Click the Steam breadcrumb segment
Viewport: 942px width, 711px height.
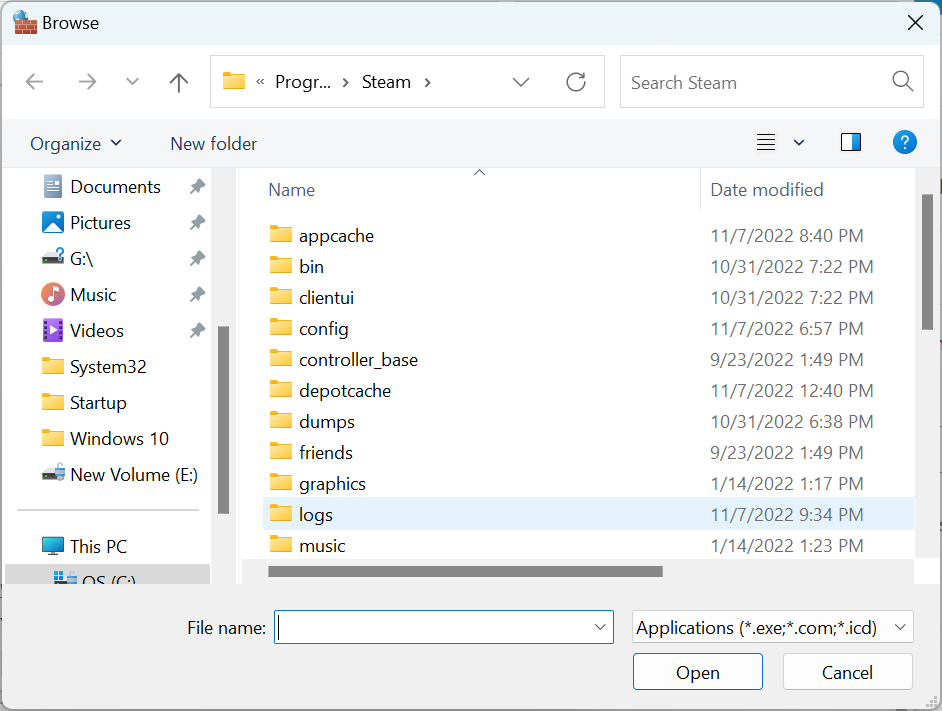pos(386,82)
